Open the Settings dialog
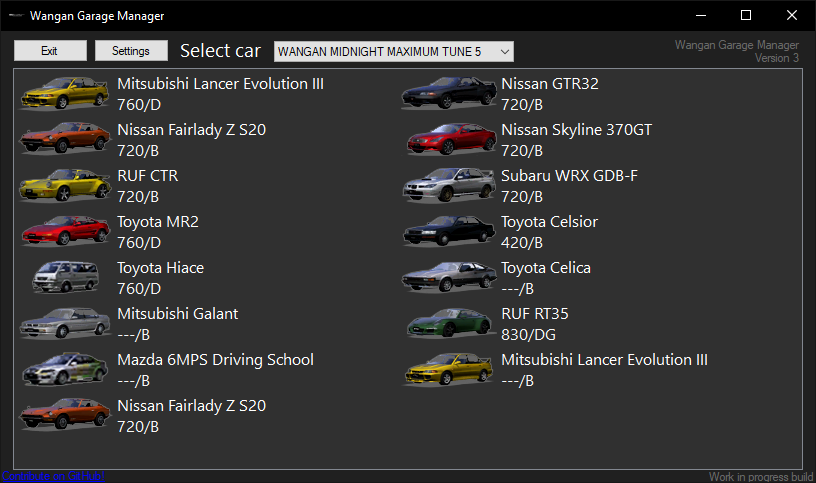 click(x=131, y=50)
